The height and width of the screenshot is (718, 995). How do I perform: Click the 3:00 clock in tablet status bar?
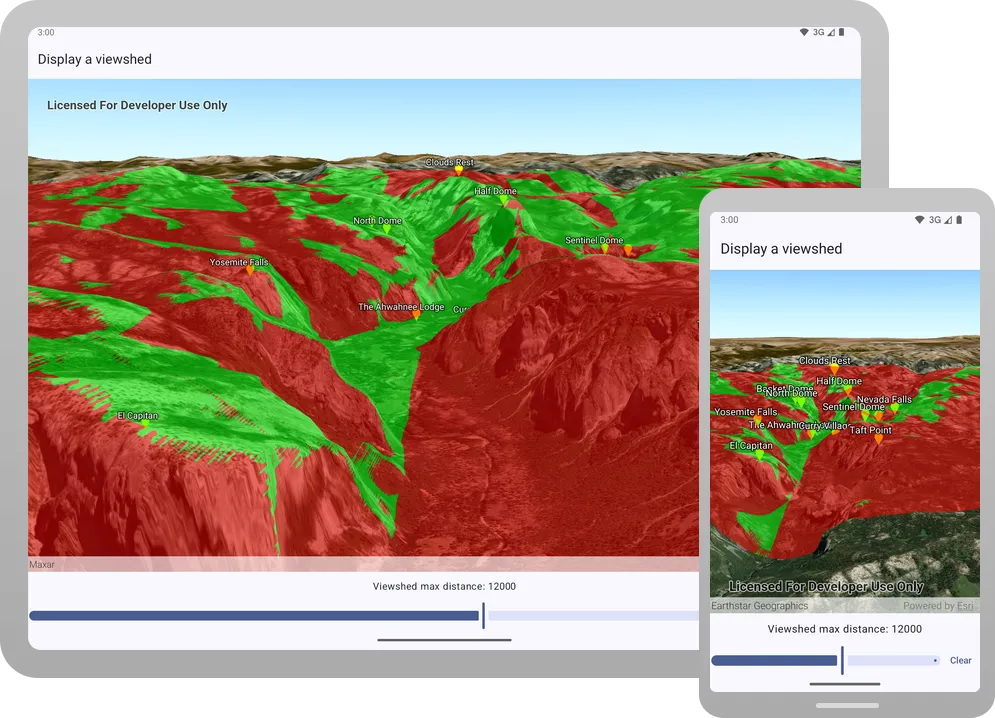pyautogui.click(x=46, y=32)
